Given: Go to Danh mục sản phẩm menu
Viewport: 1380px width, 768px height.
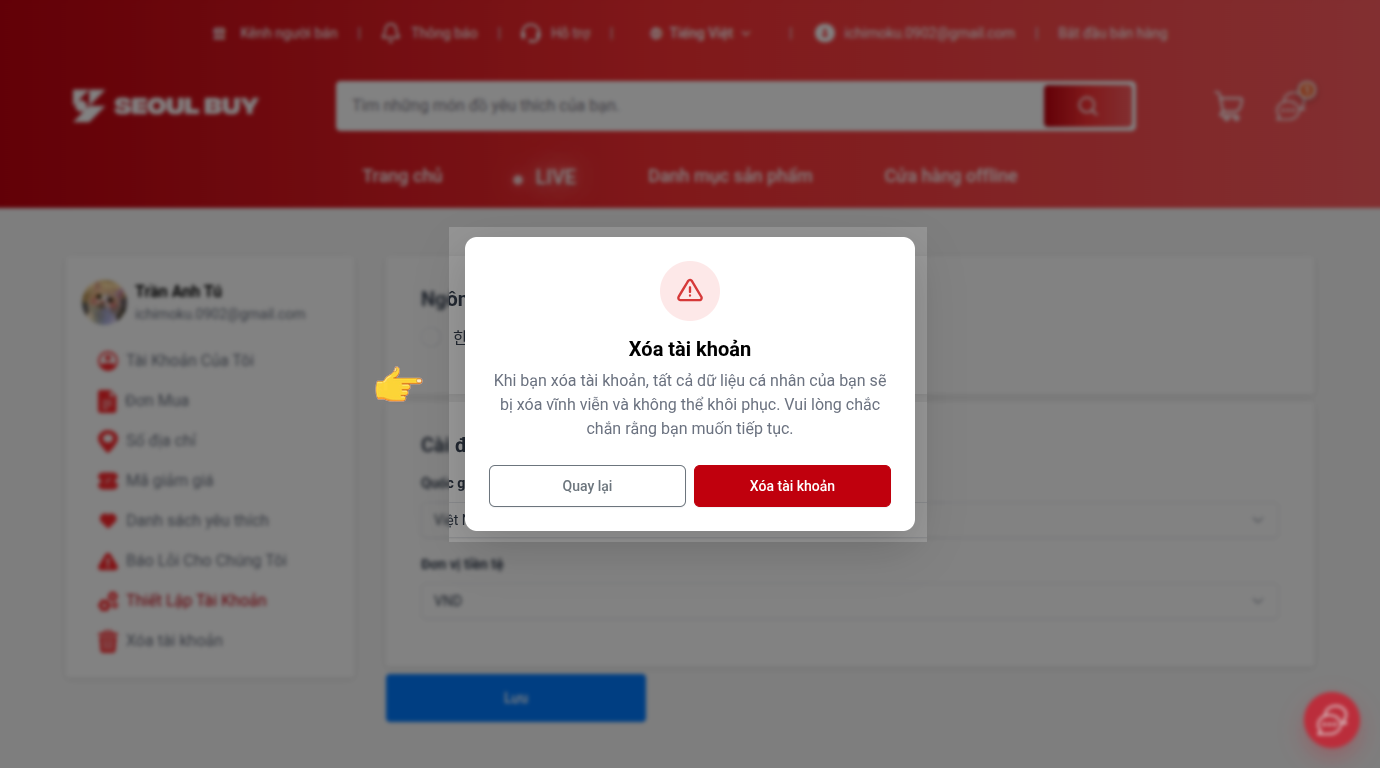Looking at the screenshot, I should (730, 176).
